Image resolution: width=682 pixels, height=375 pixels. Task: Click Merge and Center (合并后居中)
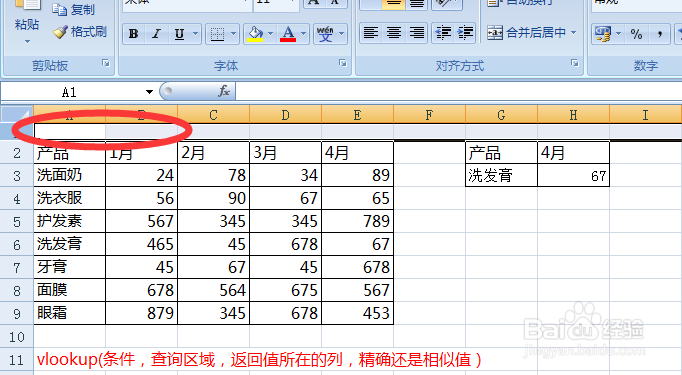pos(526,33)
